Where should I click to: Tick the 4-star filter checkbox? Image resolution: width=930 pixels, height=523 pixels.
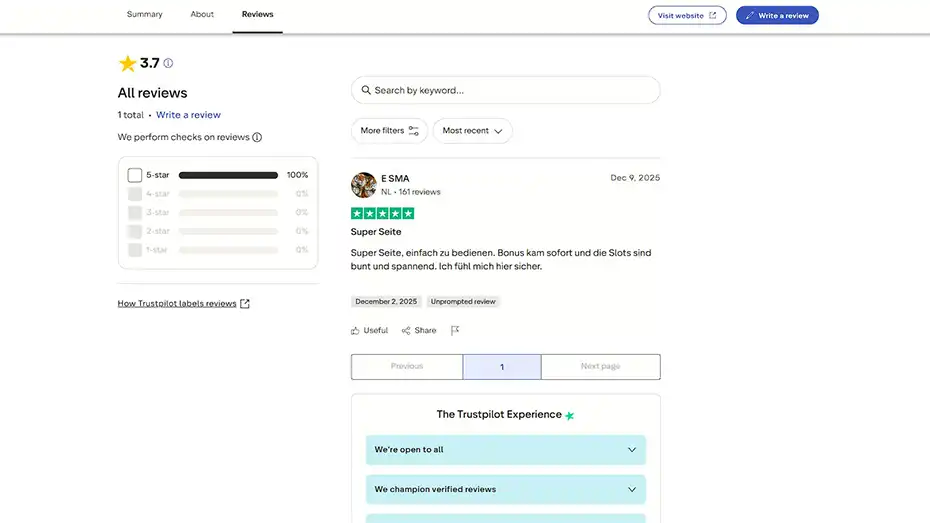click(x=135, y=194)
